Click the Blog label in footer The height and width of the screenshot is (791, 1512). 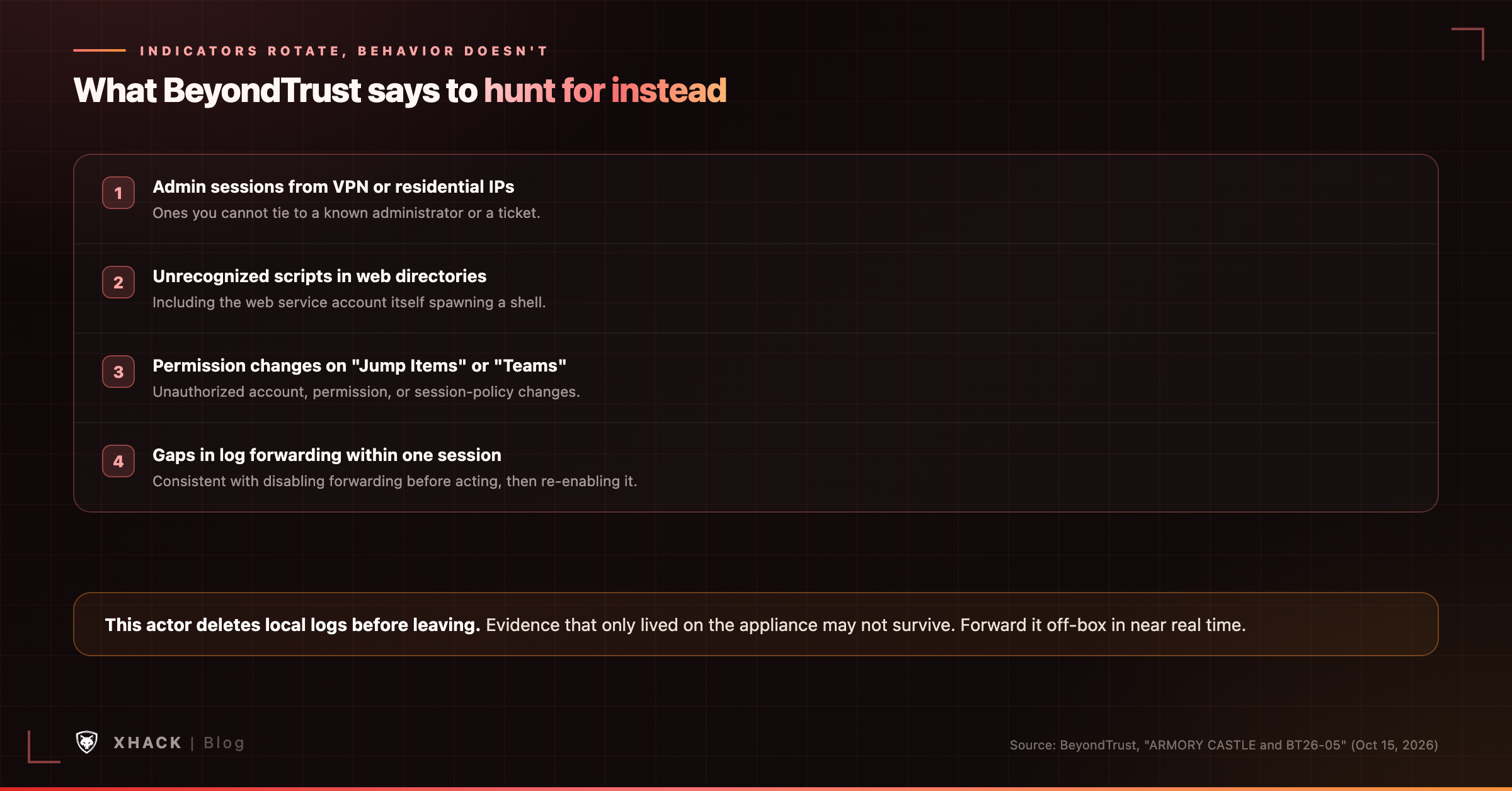click(x=224, y=743)
